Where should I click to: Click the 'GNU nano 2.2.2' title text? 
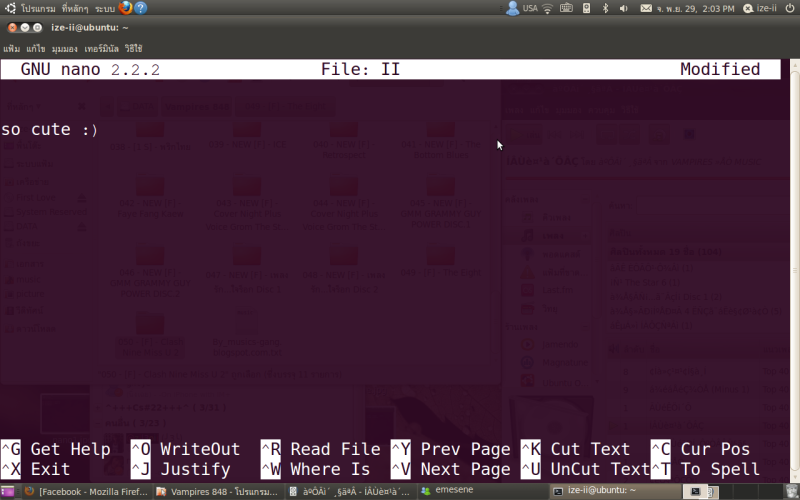(x=90, y=69)
